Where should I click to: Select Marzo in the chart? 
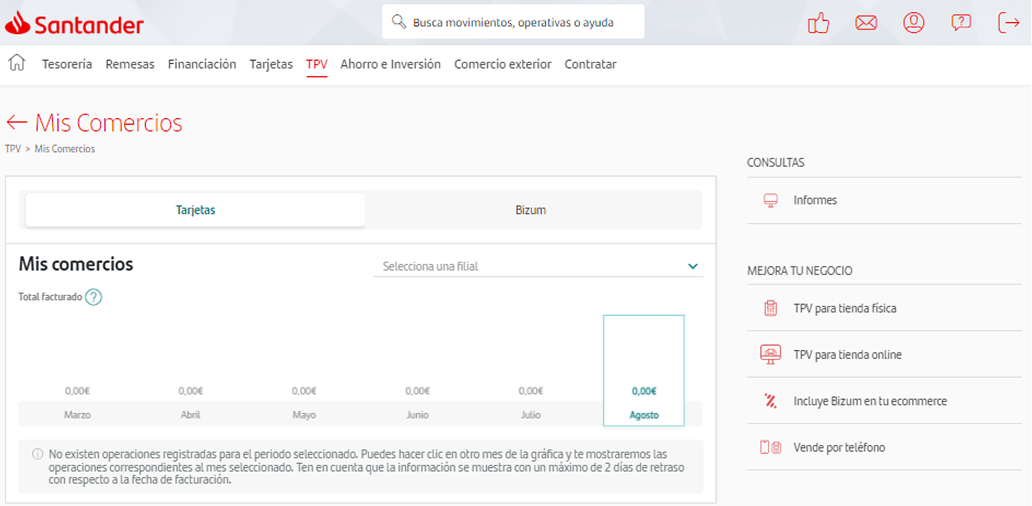click(77, 415)
